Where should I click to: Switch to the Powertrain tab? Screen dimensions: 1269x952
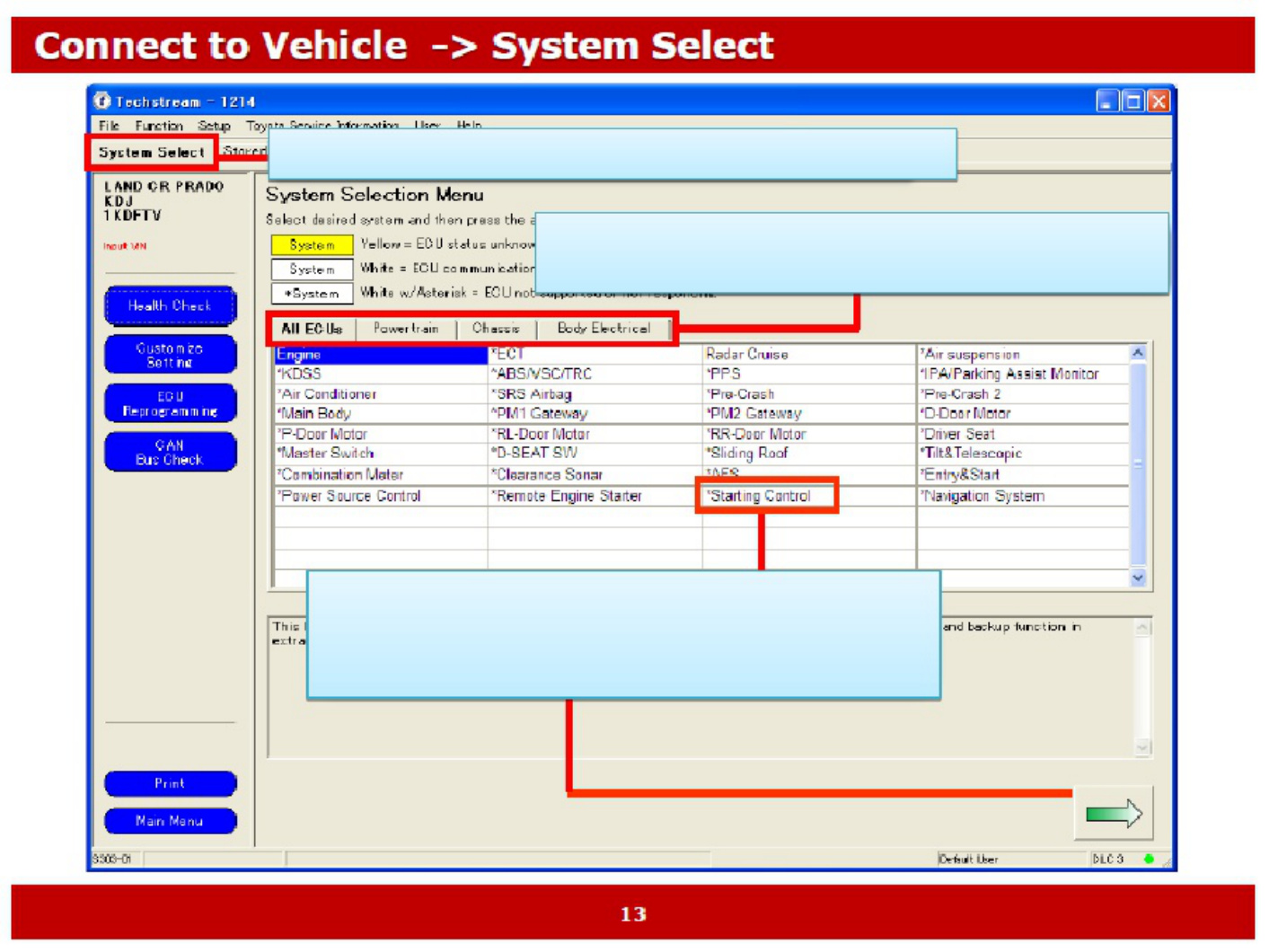click(x=406, y=329)
